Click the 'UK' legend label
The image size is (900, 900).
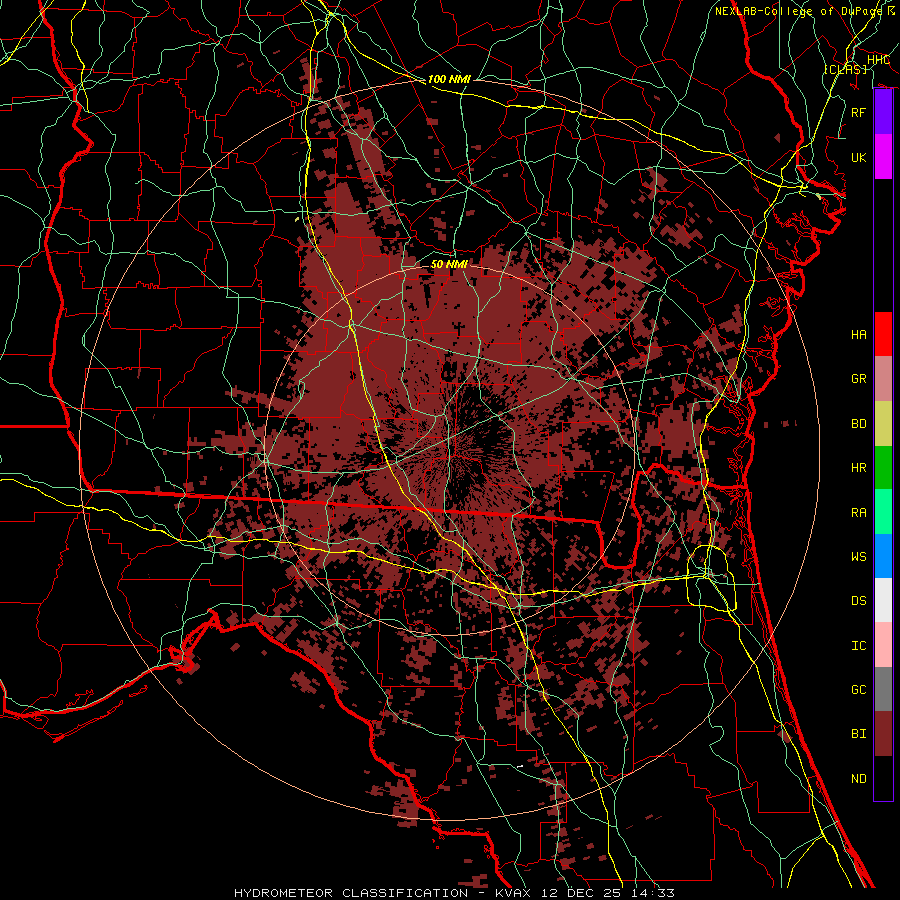858,157
